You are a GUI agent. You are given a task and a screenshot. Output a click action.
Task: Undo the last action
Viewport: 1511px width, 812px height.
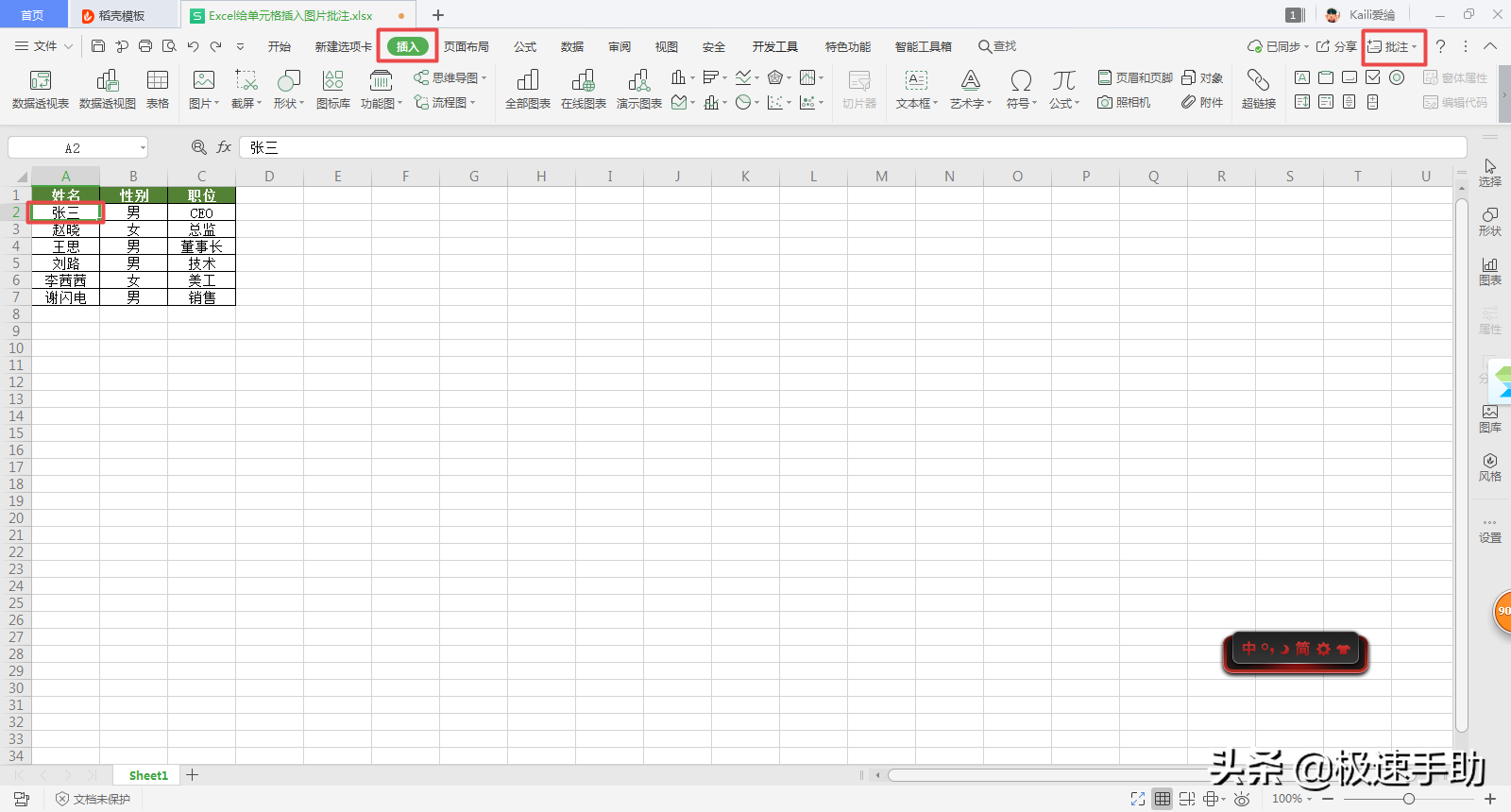pos(193,46)
